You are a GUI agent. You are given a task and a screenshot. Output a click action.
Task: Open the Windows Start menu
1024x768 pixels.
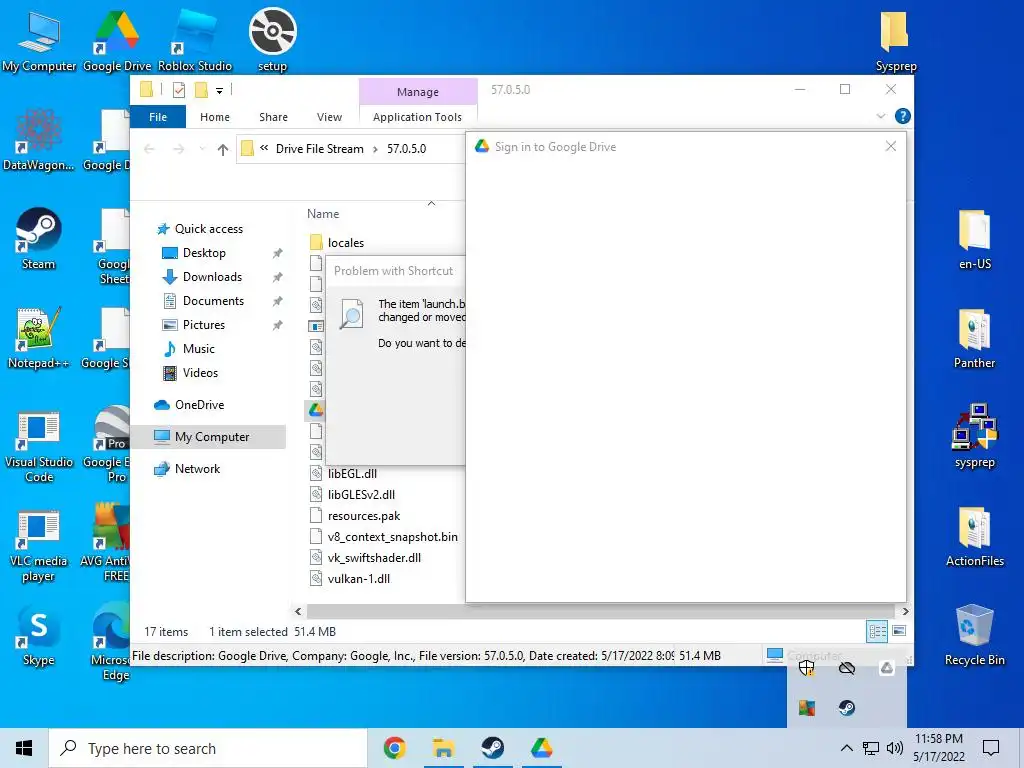24,748
